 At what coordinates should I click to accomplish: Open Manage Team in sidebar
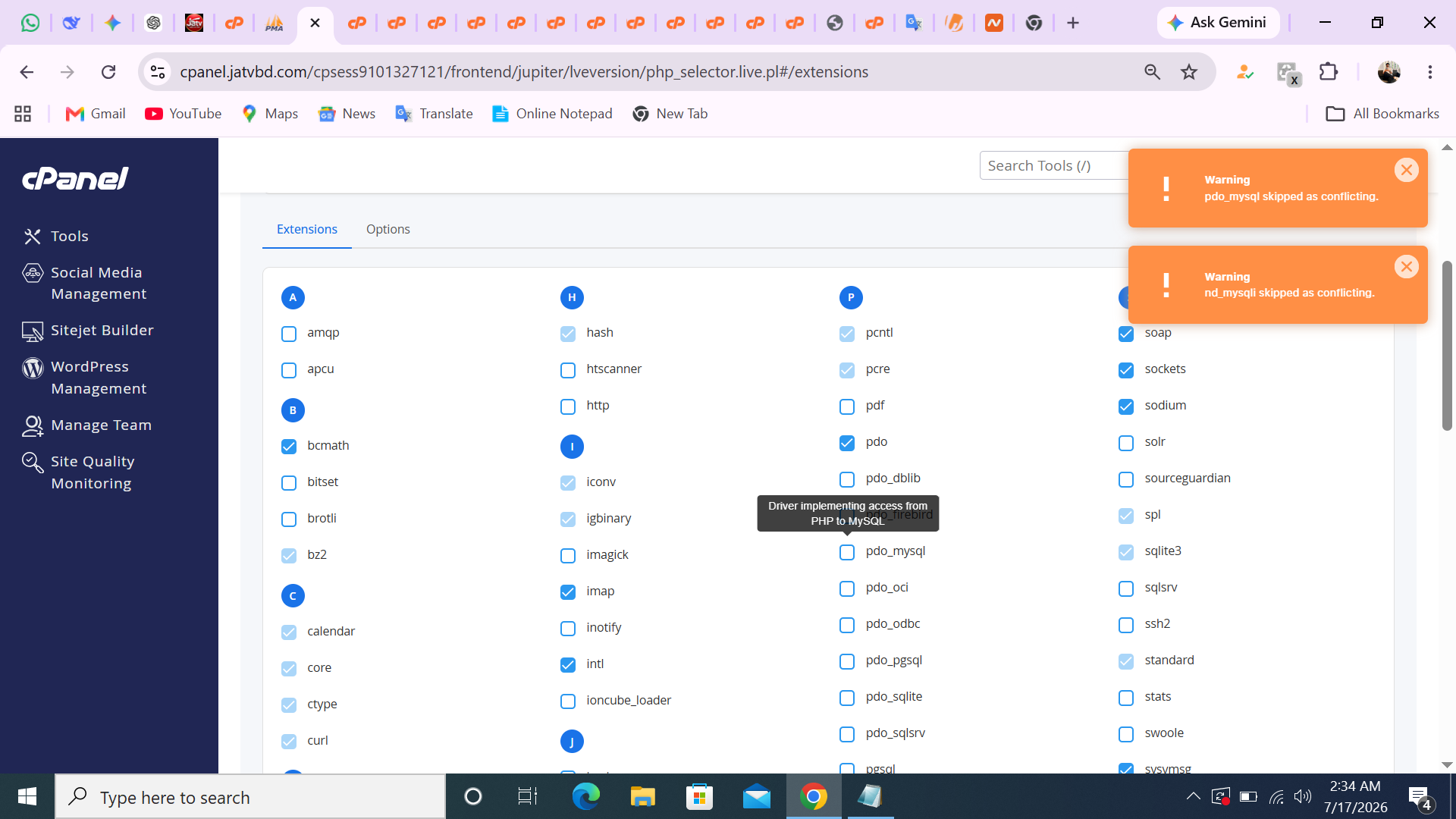click(x=86, y=425)
